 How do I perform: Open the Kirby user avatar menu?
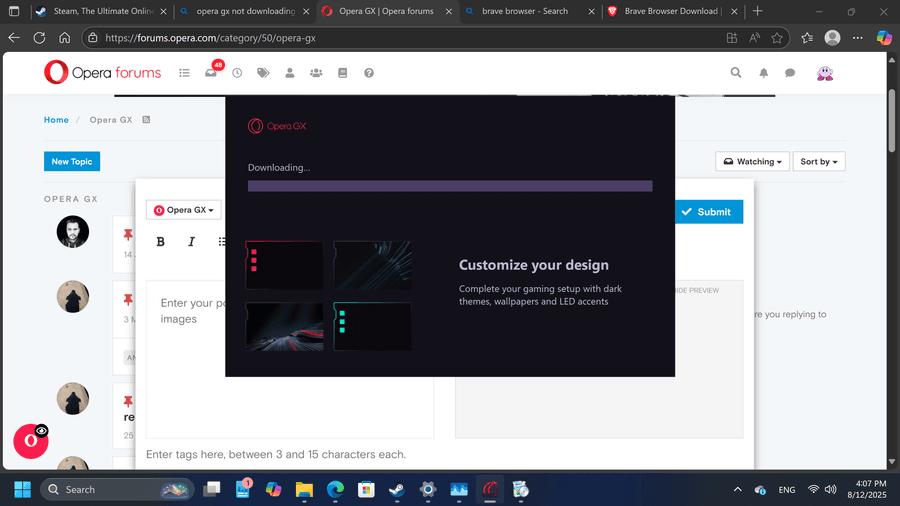click(x=825, y=73)
